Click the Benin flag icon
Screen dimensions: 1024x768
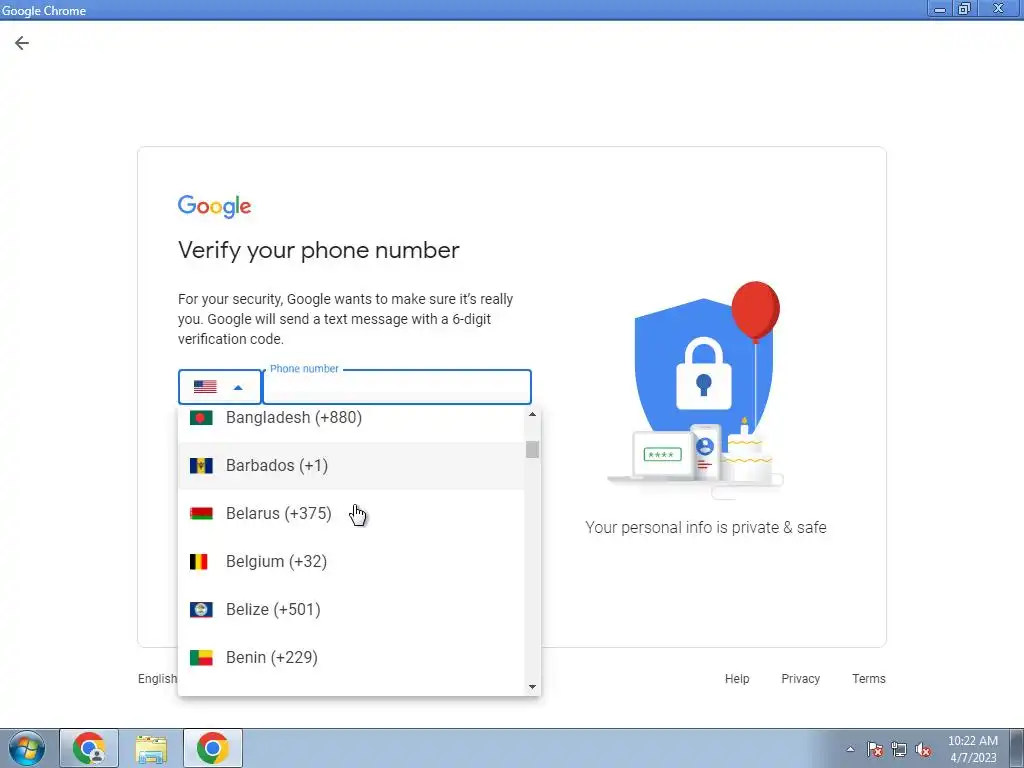(201, 658)
